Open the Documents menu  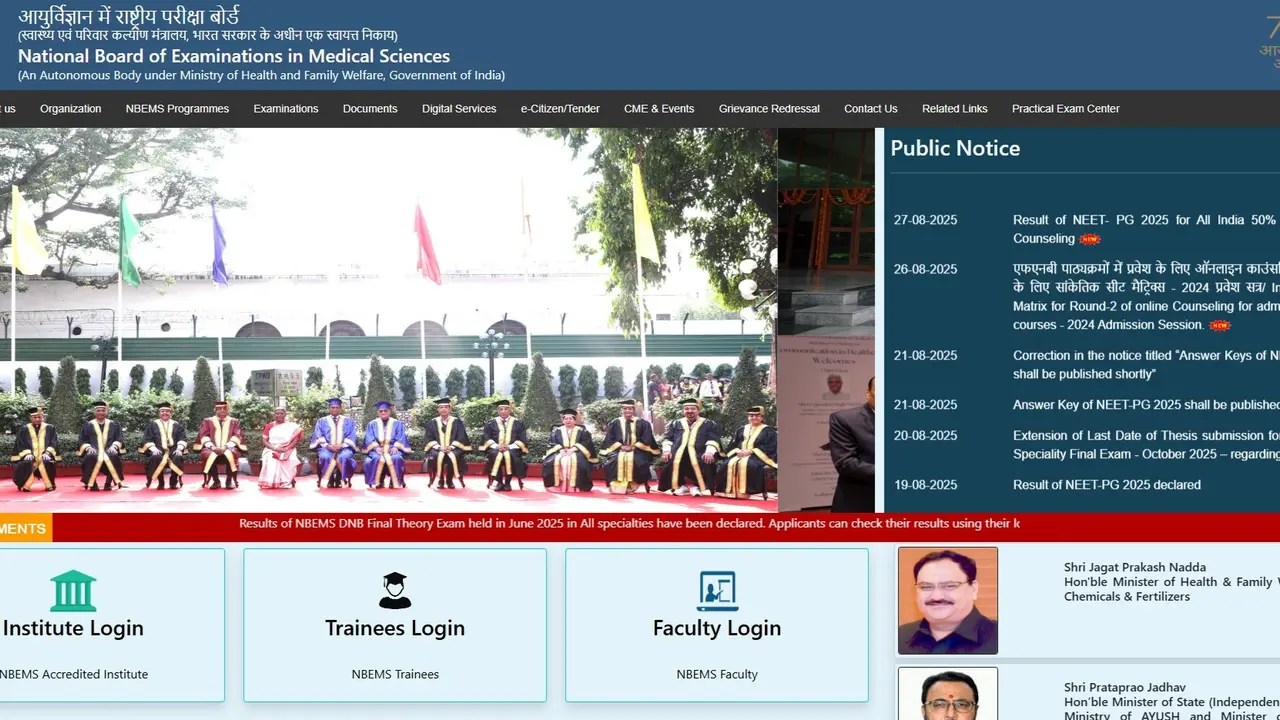point(370,109)
